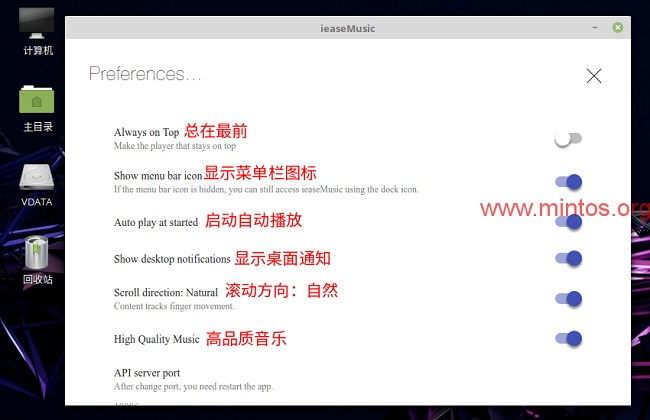Click the 'Always on Top' label

[146, 132]
